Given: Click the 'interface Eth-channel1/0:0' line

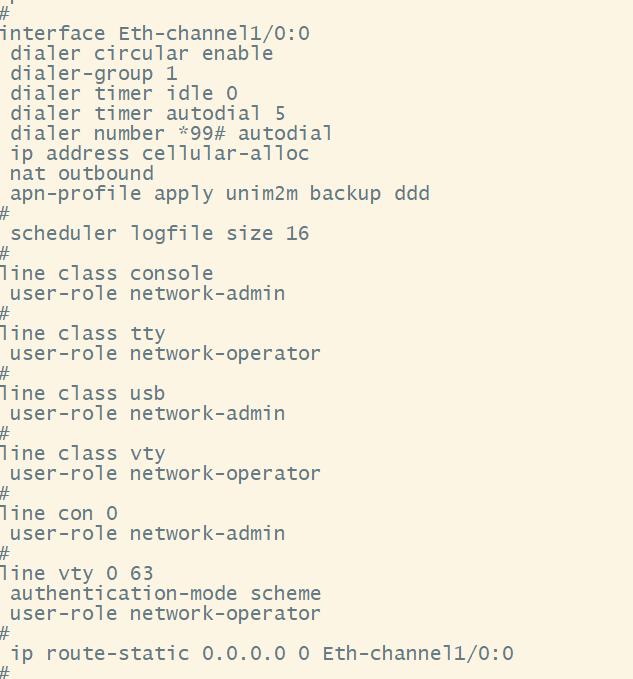Looking at the screenshot, I should (x=155, y=34).
